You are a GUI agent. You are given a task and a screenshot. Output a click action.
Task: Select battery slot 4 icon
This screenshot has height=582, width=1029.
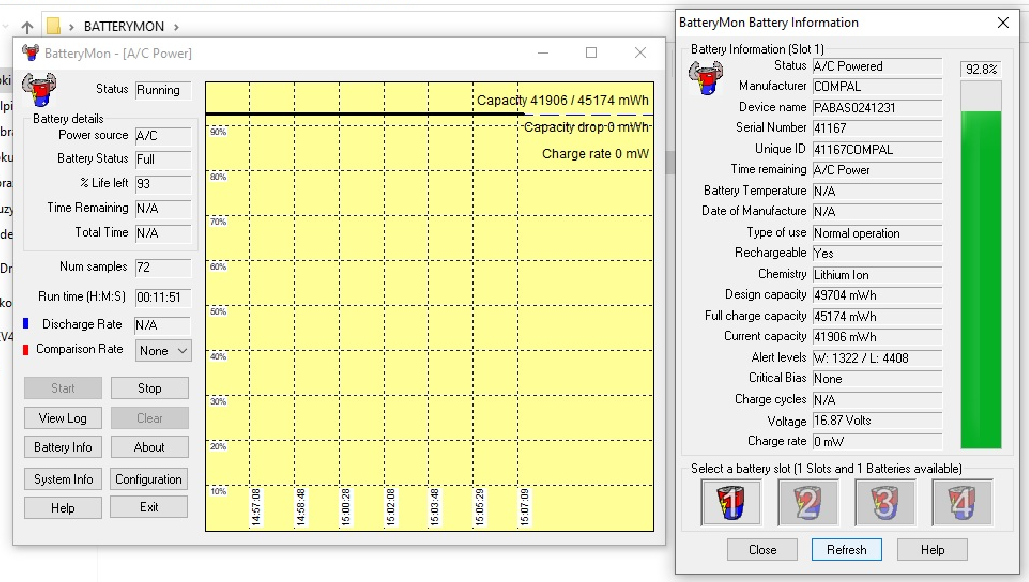(961, 502)
